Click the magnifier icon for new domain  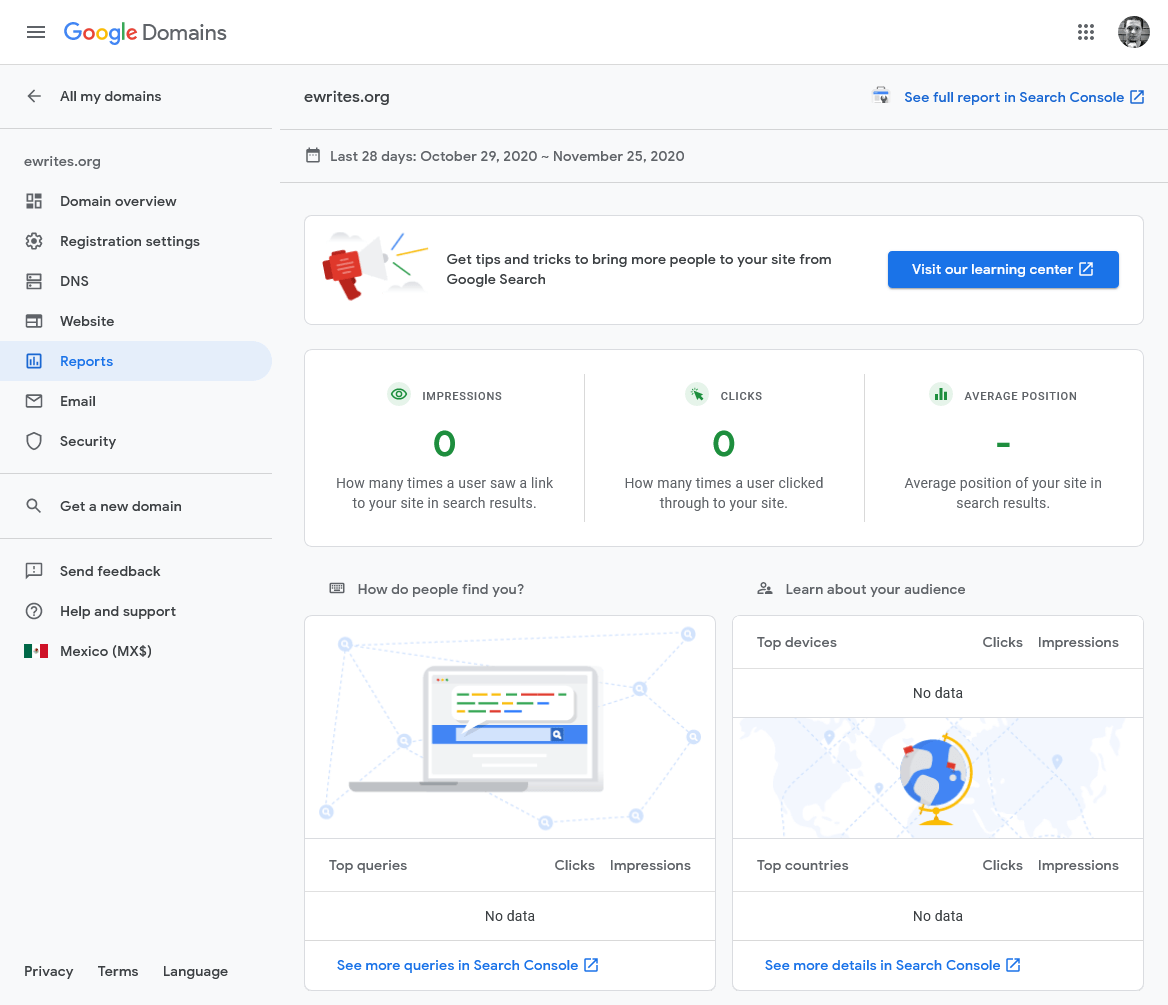click(x=34, y=506)
